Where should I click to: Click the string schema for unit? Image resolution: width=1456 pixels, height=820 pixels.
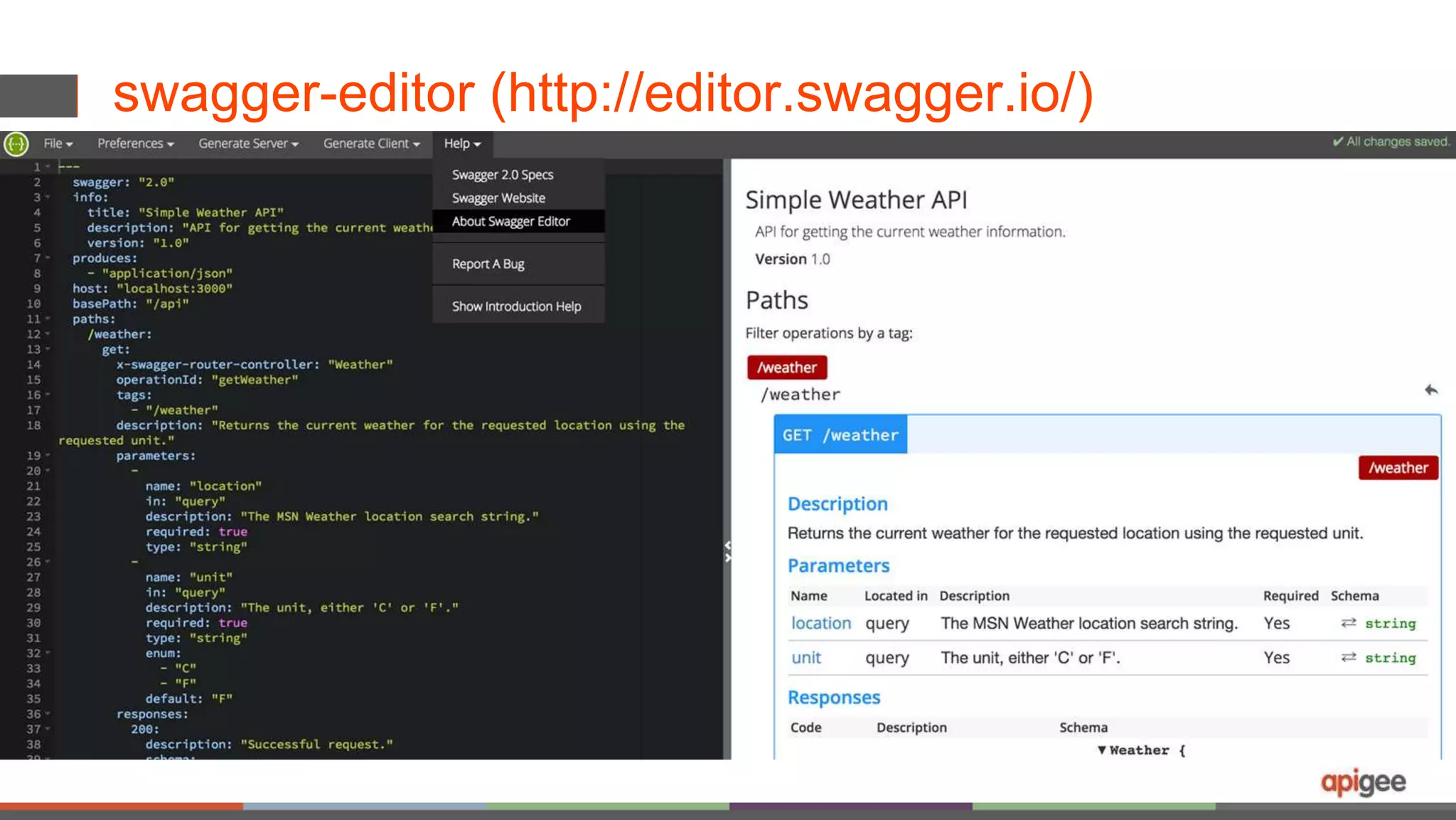pyautogui.click(x=1390, y=658)
